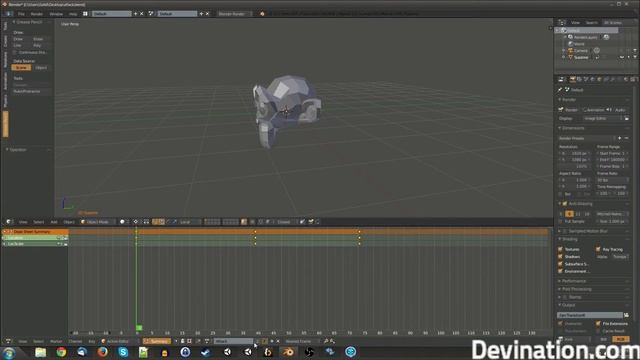Click the Frame Step value slider

612,167
